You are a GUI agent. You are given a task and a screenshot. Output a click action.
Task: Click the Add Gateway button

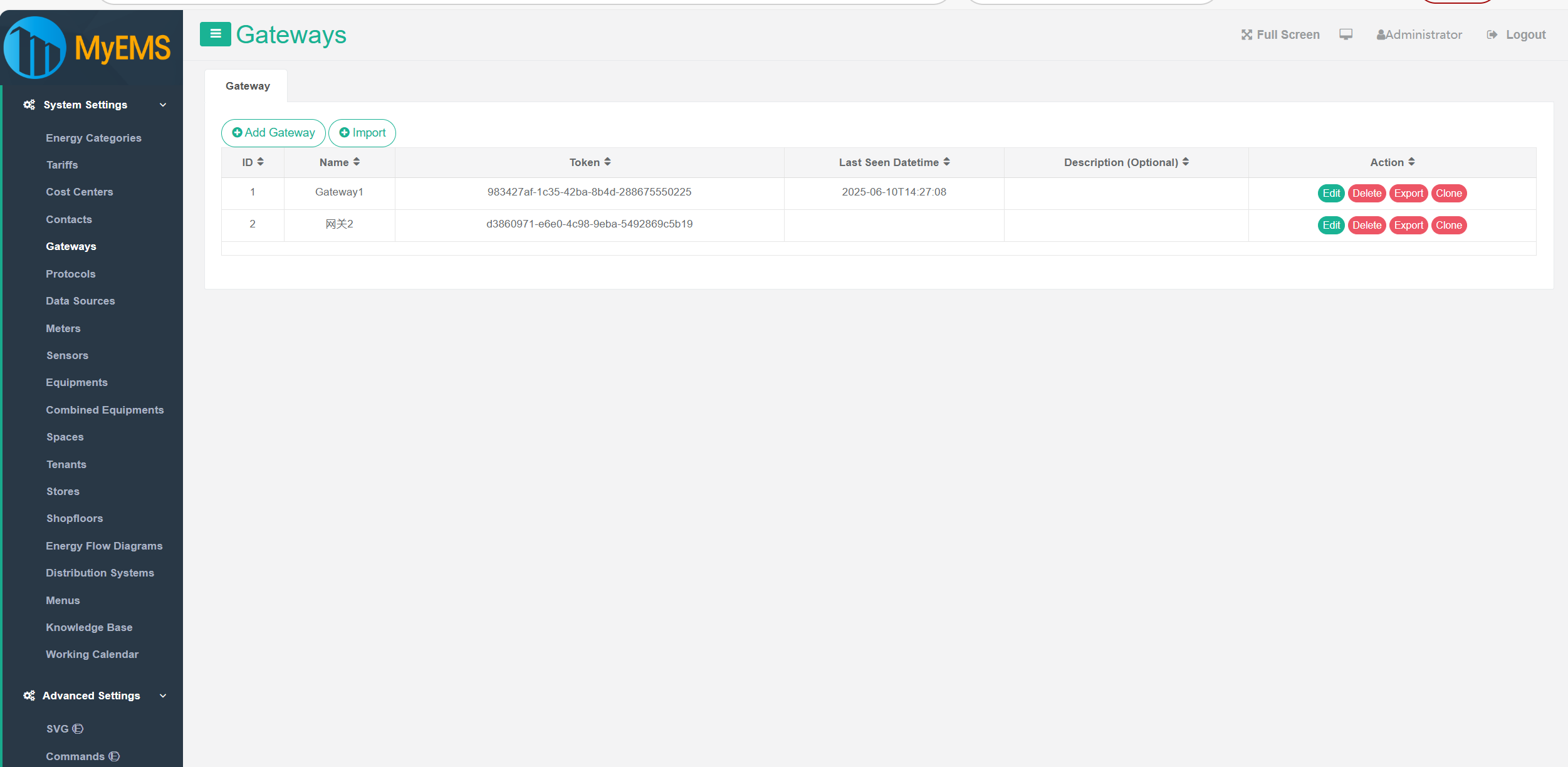pyautogui.click(x=273, y=133)
